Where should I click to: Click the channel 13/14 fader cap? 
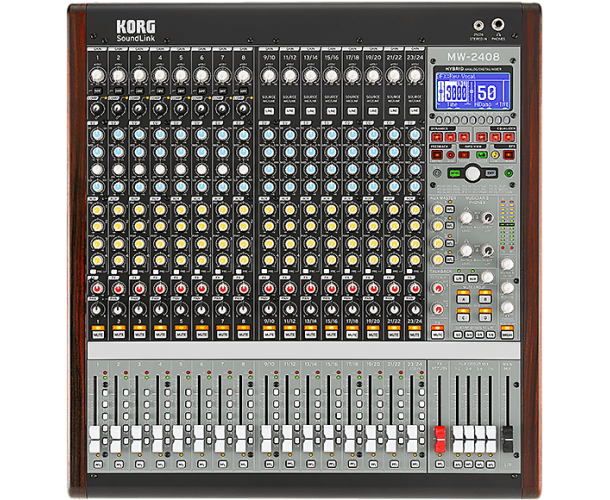(308, 439)
